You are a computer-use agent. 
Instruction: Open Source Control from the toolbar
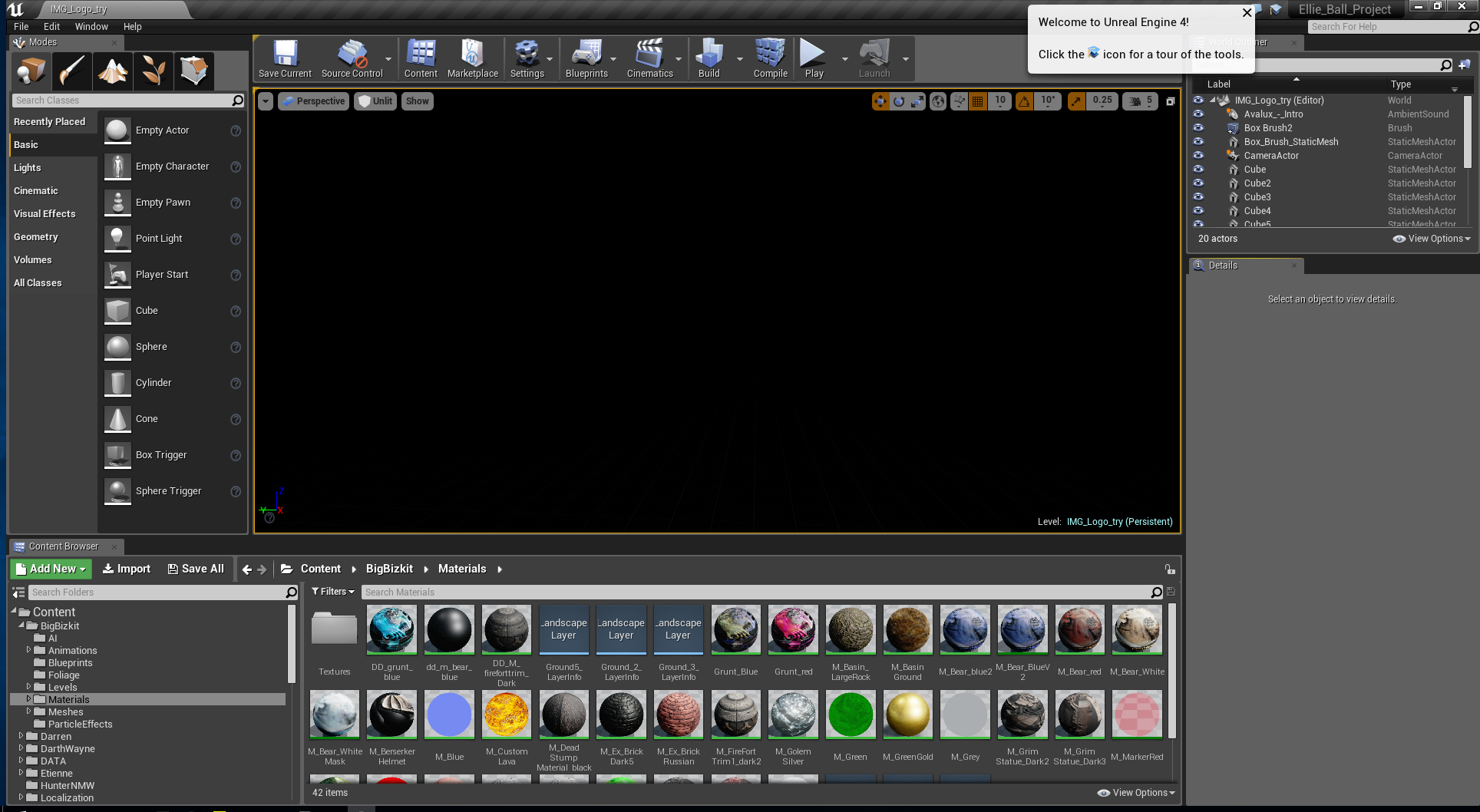[x=352, y=58]
